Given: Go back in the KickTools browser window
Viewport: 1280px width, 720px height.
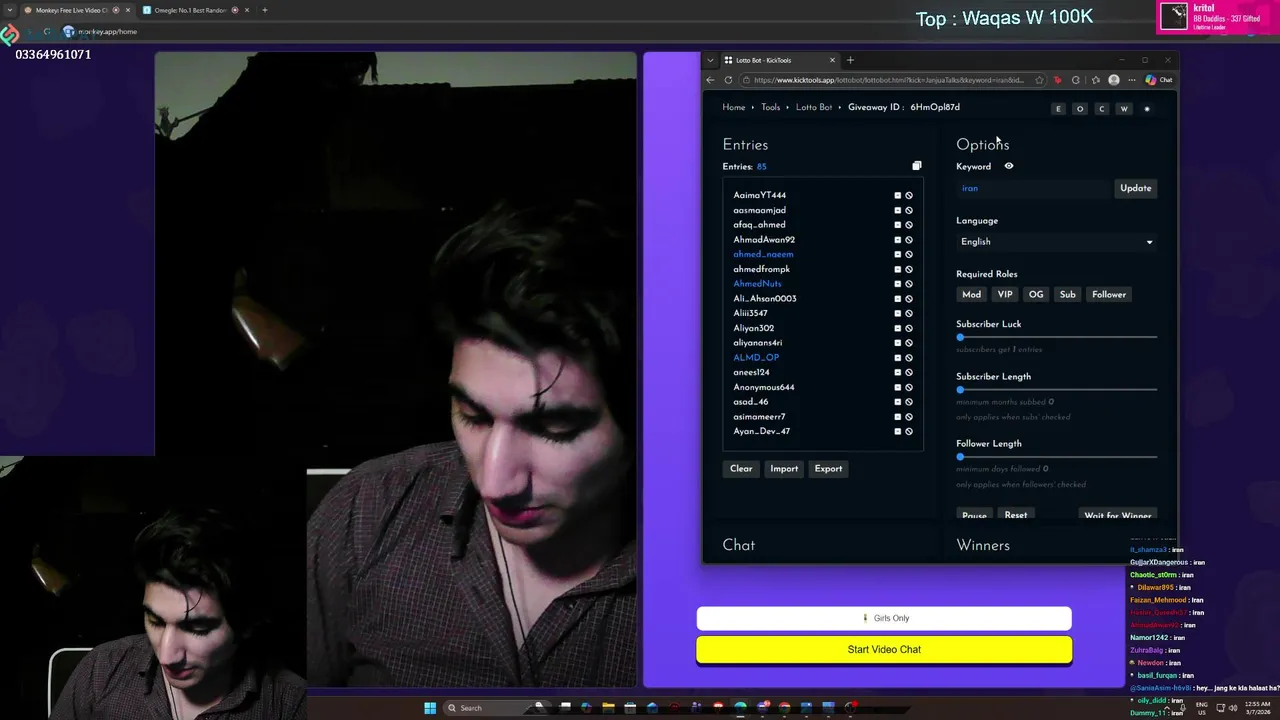Looking at the screenshot, I should (x=711, y=80).
